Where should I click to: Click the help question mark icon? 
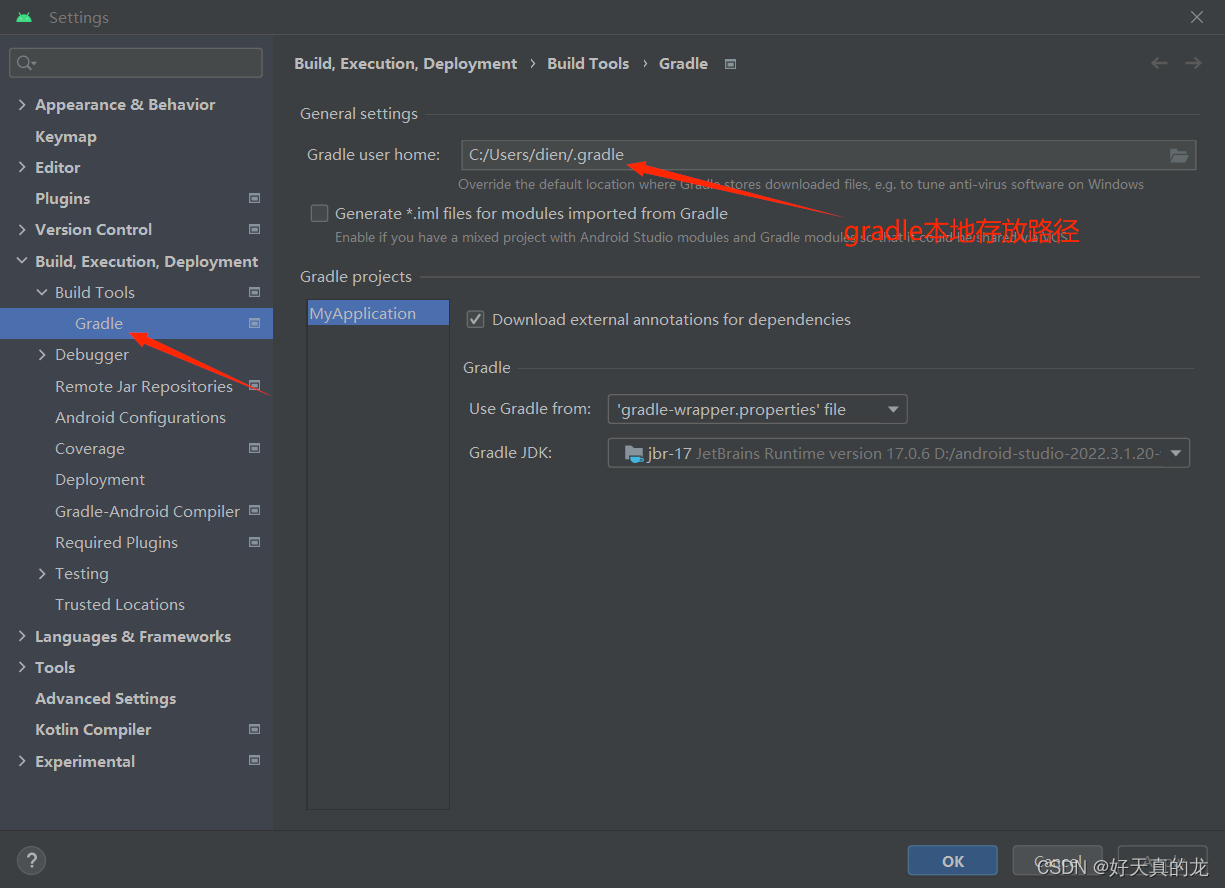click(31, 860)
